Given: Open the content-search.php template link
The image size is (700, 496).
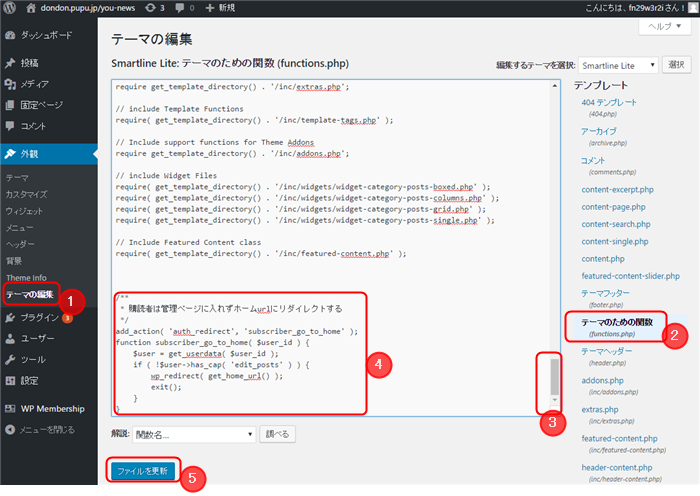Looking at the screenshot, I should click(x=616, y=224).
